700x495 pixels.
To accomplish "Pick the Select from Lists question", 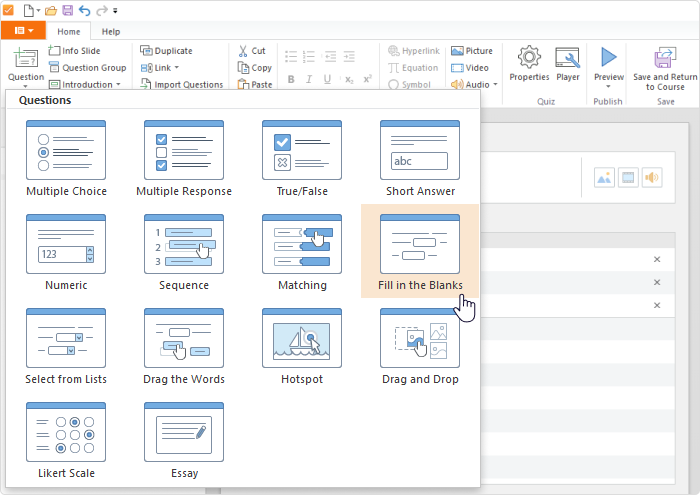I will click(66, 346).
